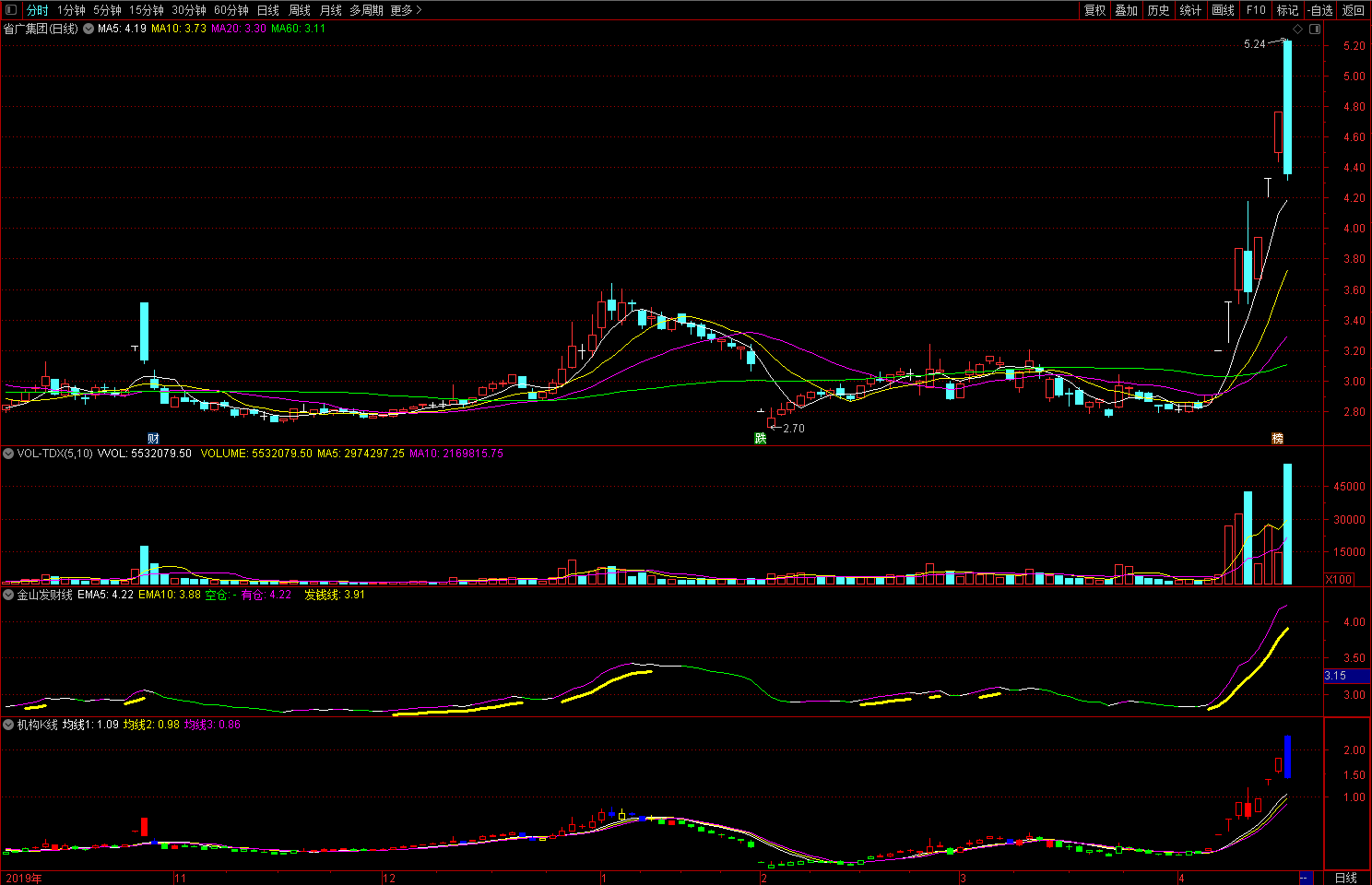Select the 30分钟 period tab

189,10
